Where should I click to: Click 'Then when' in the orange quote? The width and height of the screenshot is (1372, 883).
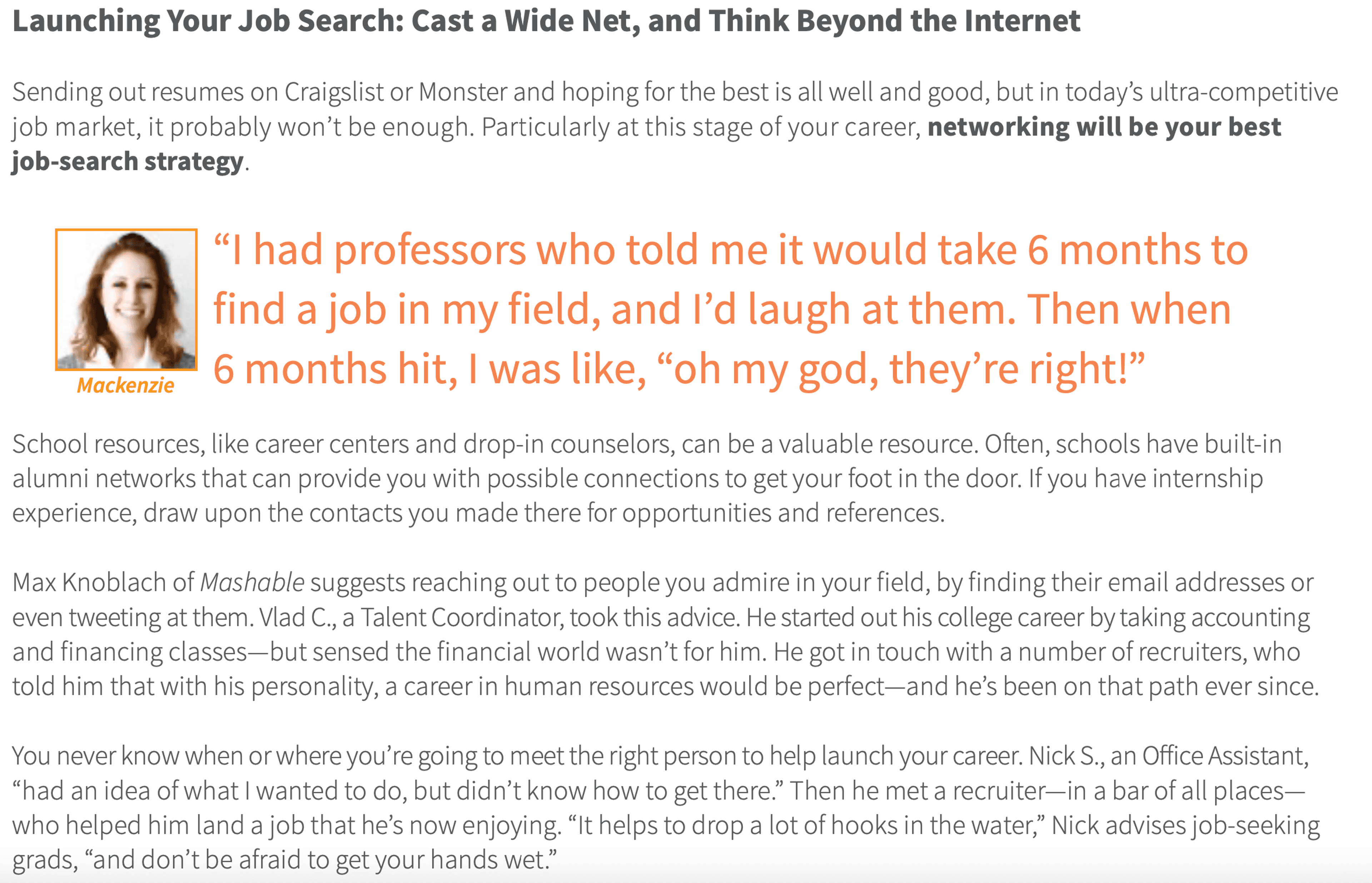point(1128,309)
